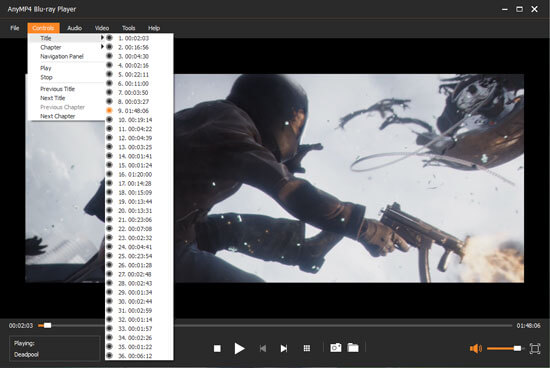Viewport: 550px width, 368px height.
Task: Choose Navigation Panel in Controls menu
Action: coord(62,56)
